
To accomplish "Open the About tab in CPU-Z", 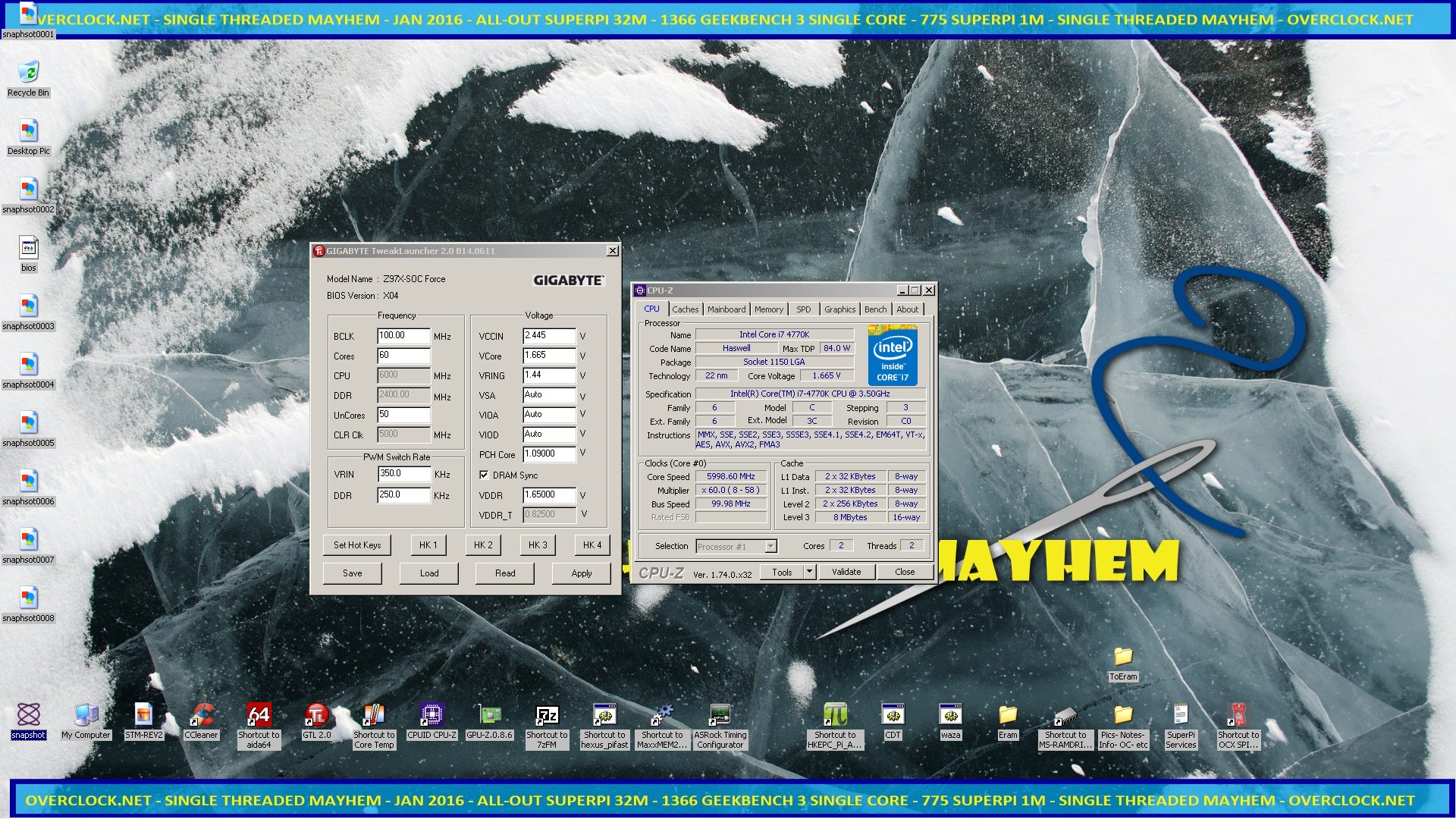I will click(x=908, y=309).
